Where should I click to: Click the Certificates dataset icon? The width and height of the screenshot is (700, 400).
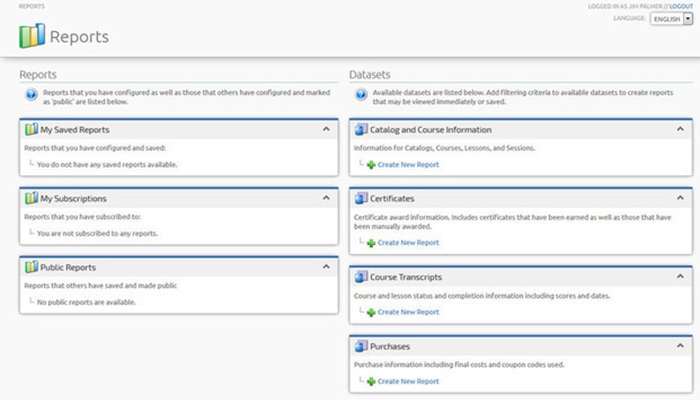point(361,198)
